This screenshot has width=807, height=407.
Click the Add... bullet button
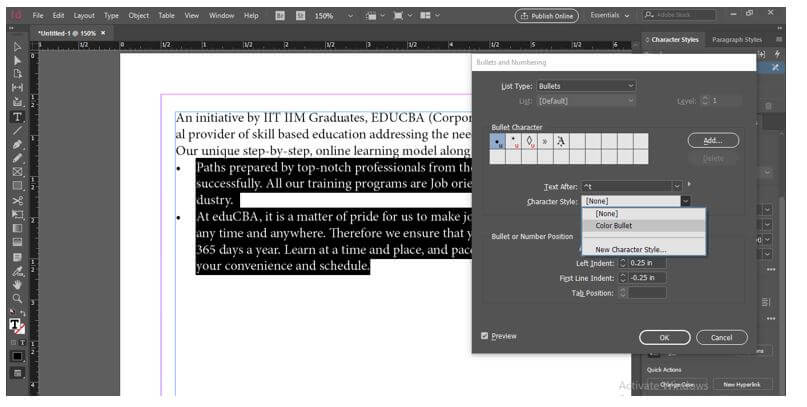coord(713,140)
